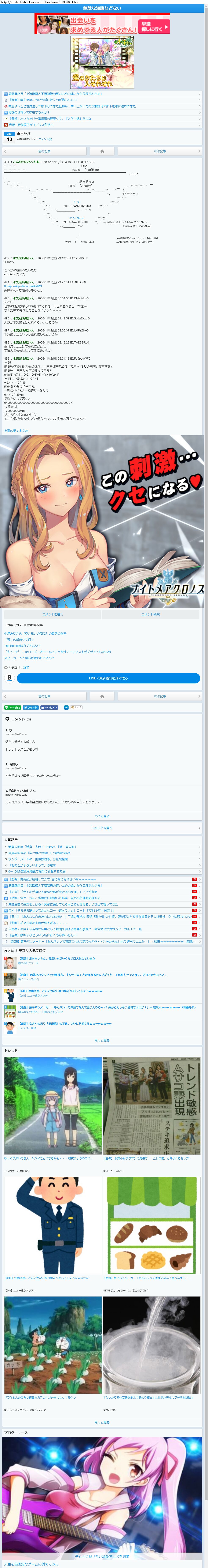The width and height of the screenshot is (208, 1568).
Task: Click the article title 宇宙ヤバ
Action: (23, 134)
